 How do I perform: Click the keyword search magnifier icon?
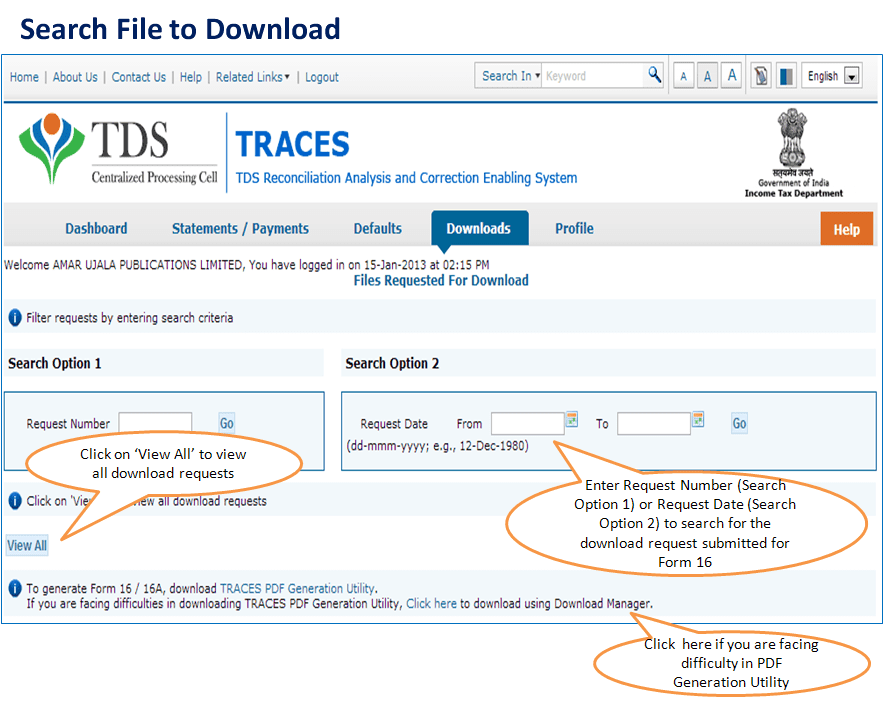653,74
